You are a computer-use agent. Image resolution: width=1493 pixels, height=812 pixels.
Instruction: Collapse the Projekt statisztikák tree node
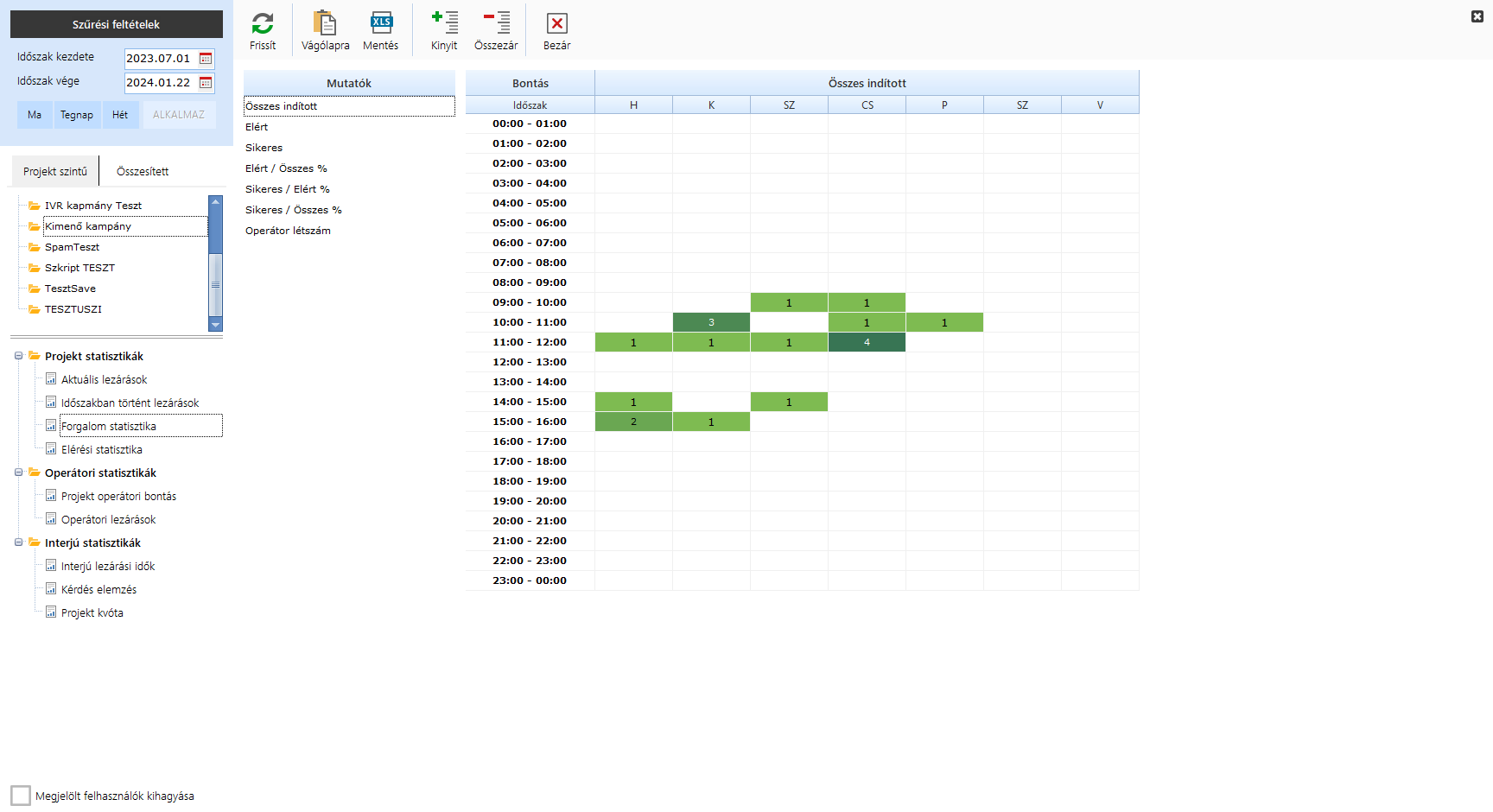point(18,356)
